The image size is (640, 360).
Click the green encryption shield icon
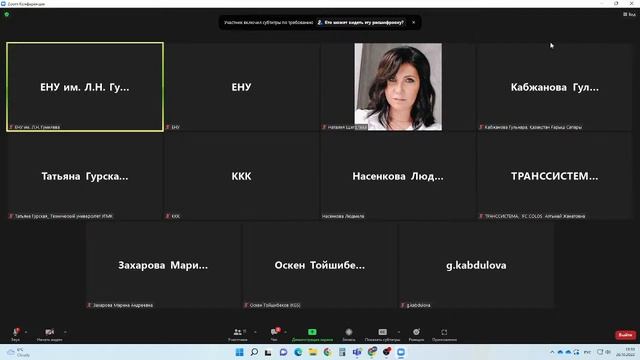pyautogui.click(x=7, y=14)
